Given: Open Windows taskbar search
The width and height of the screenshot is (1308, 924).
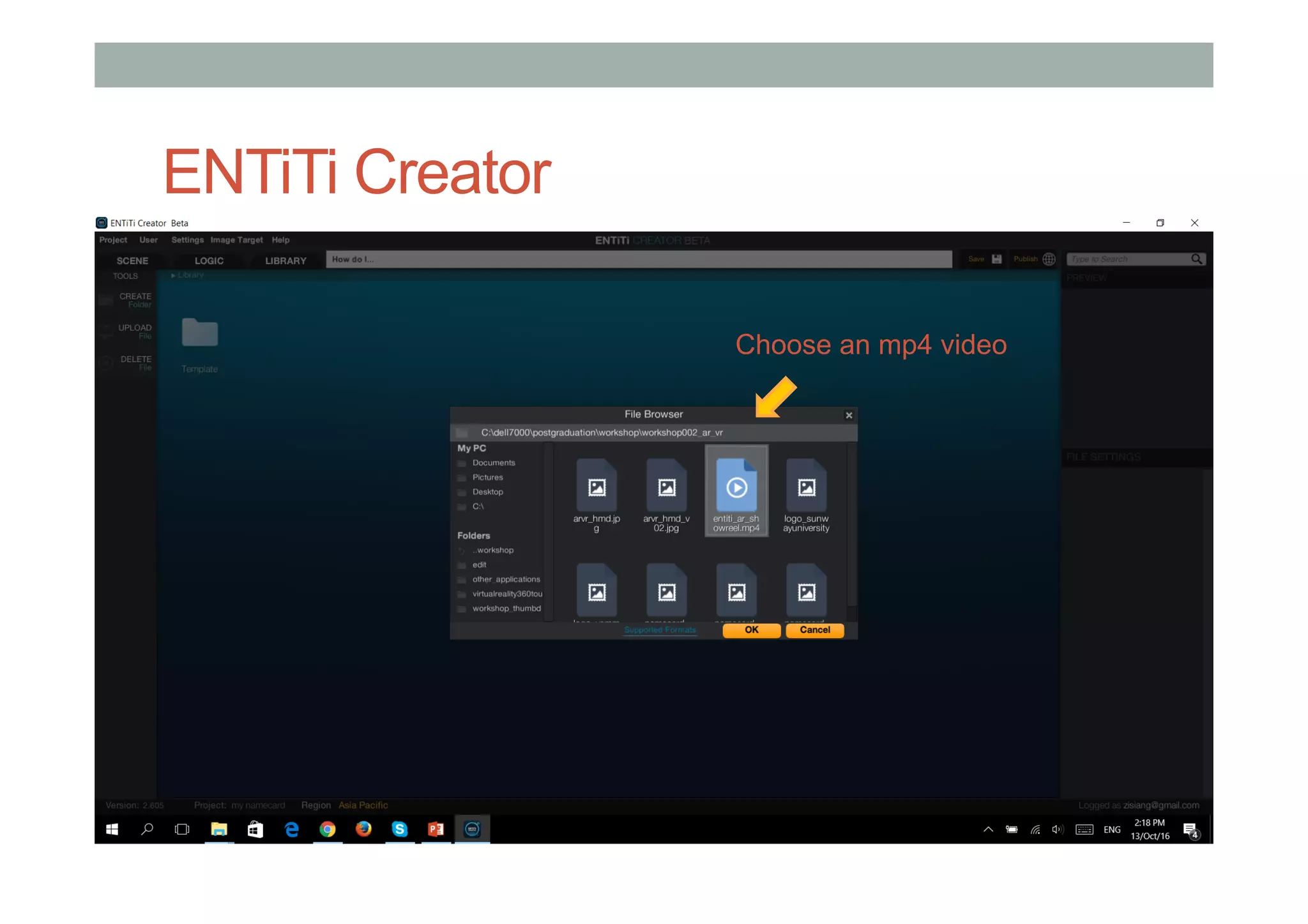Looking at the screenshot, I should pyautogui.click(x=147, y=829).
